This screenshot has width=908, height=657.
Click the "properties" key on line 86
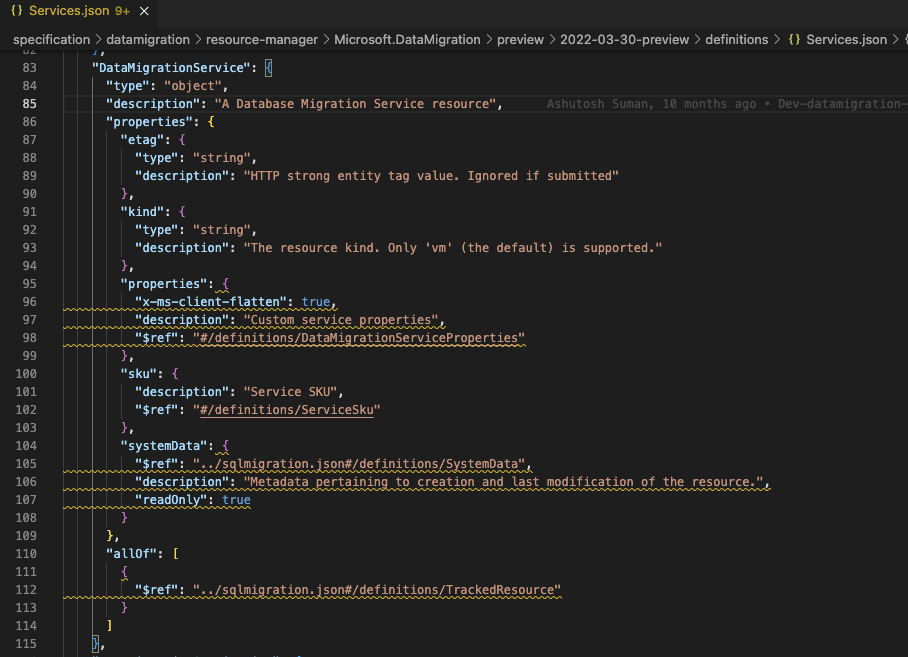click(149, 122)
